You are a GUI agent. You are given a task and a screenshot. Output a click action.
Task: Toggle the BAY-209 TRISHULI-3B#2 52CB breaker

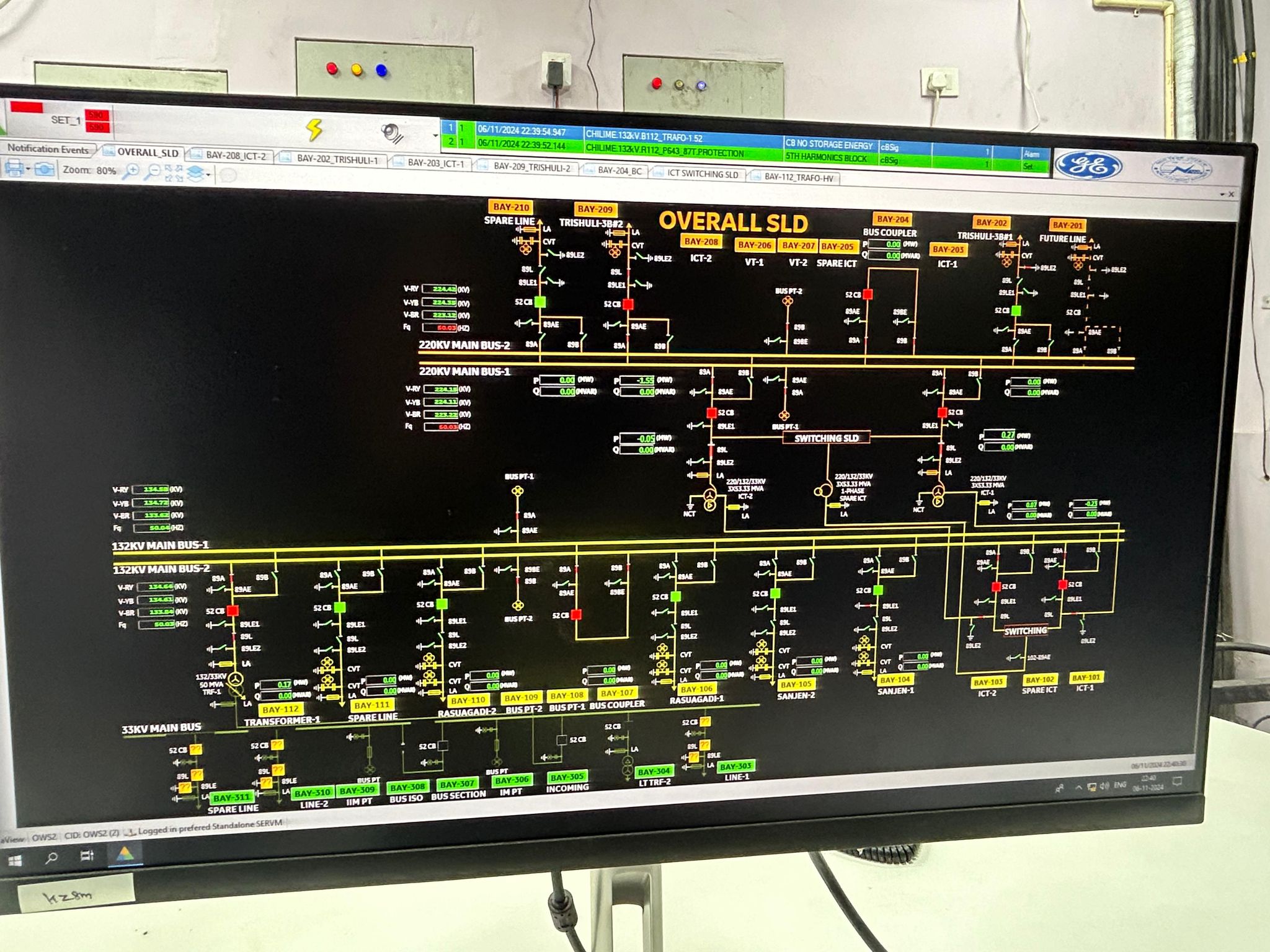[x=628, y=304]
